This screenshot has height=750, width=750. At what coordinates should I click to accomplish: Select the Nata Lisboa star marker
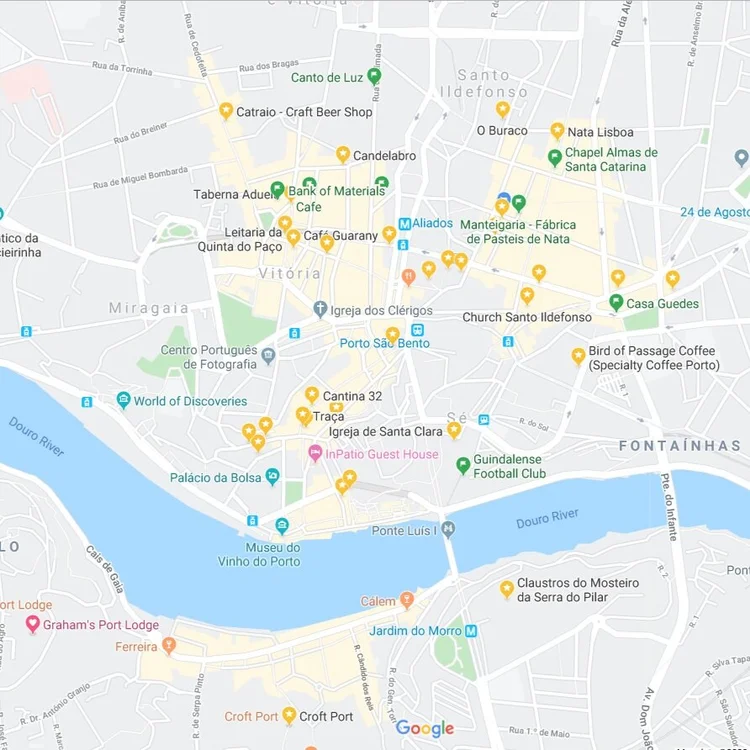pos(557,131)
